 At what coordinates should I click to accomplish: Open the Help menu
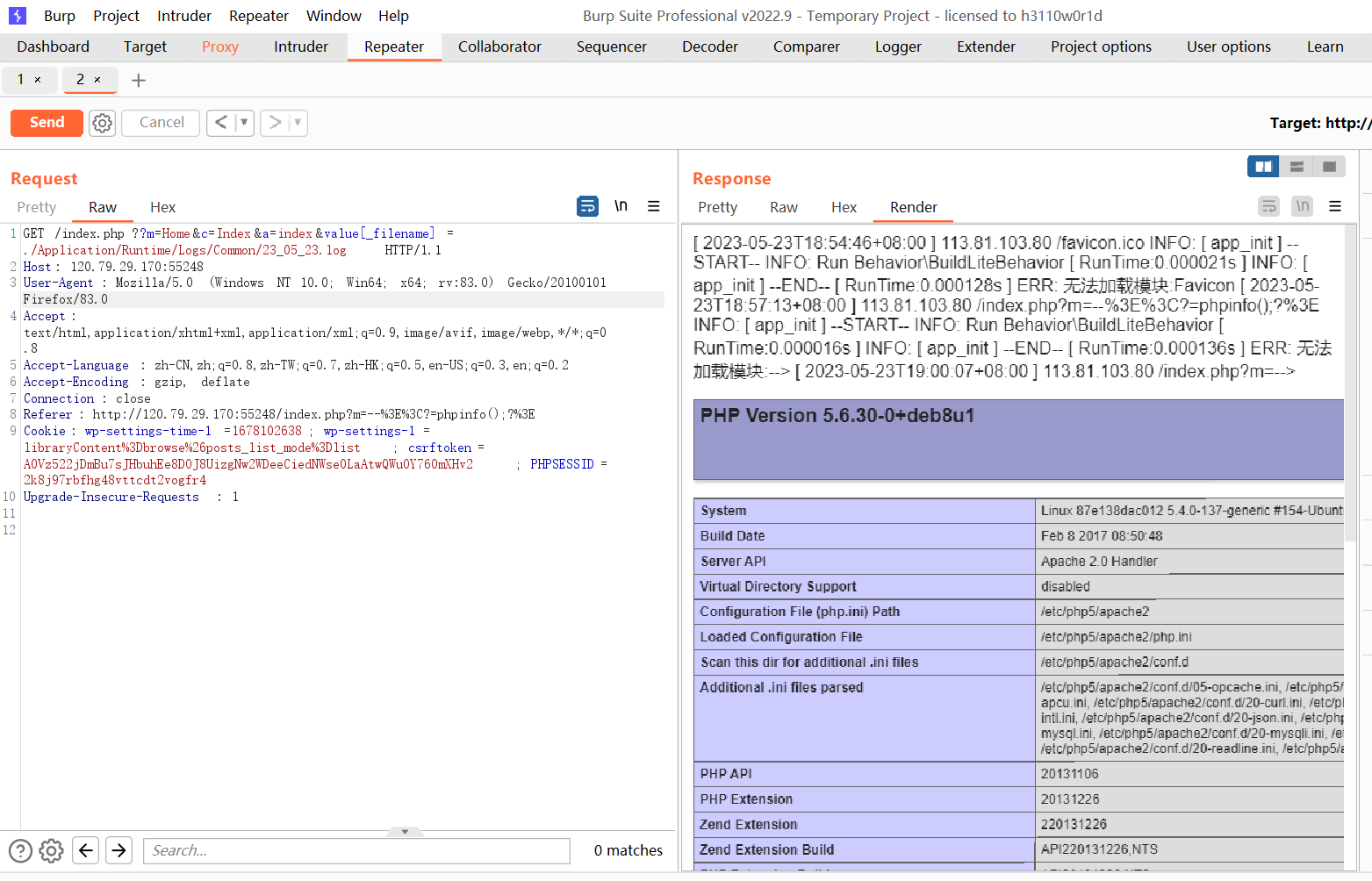(x=394, y=16)
